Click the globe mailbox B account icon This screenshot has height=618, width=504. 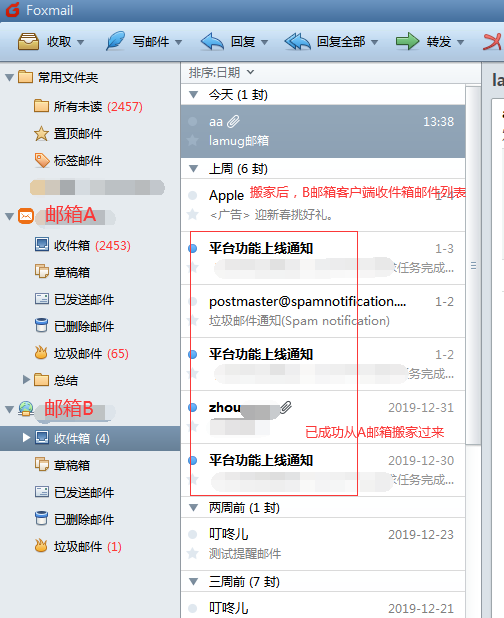pos(26,409)
